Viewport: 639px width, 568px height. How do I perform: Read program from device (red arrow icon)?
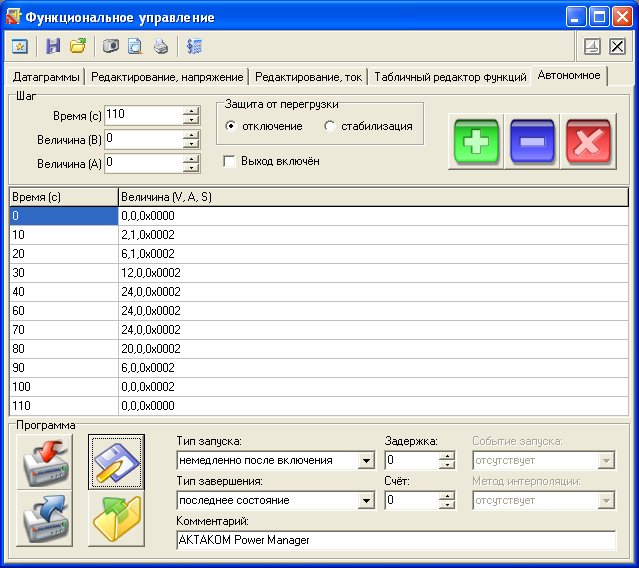tap(44, 462)
